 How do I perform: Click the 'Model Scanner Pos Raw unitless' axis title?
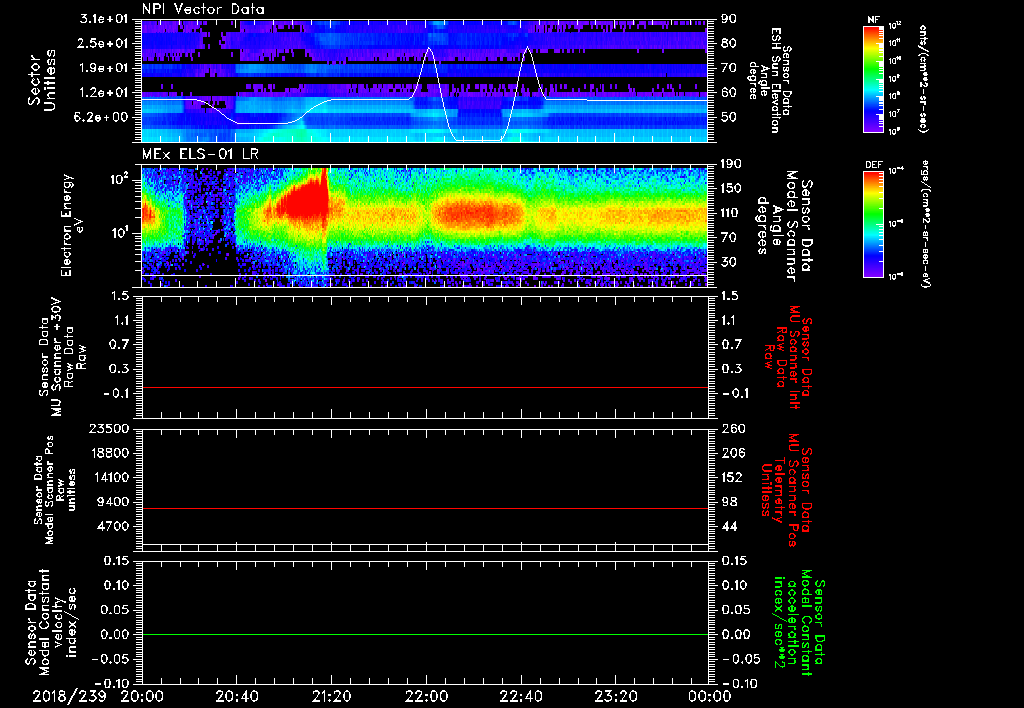(x=54, y=490)
